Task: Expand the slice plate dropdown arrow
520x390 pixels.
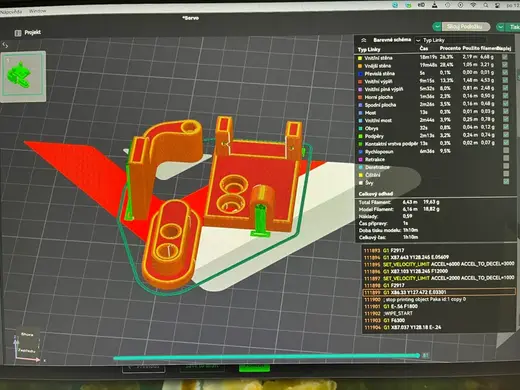Action: (437, 27)
